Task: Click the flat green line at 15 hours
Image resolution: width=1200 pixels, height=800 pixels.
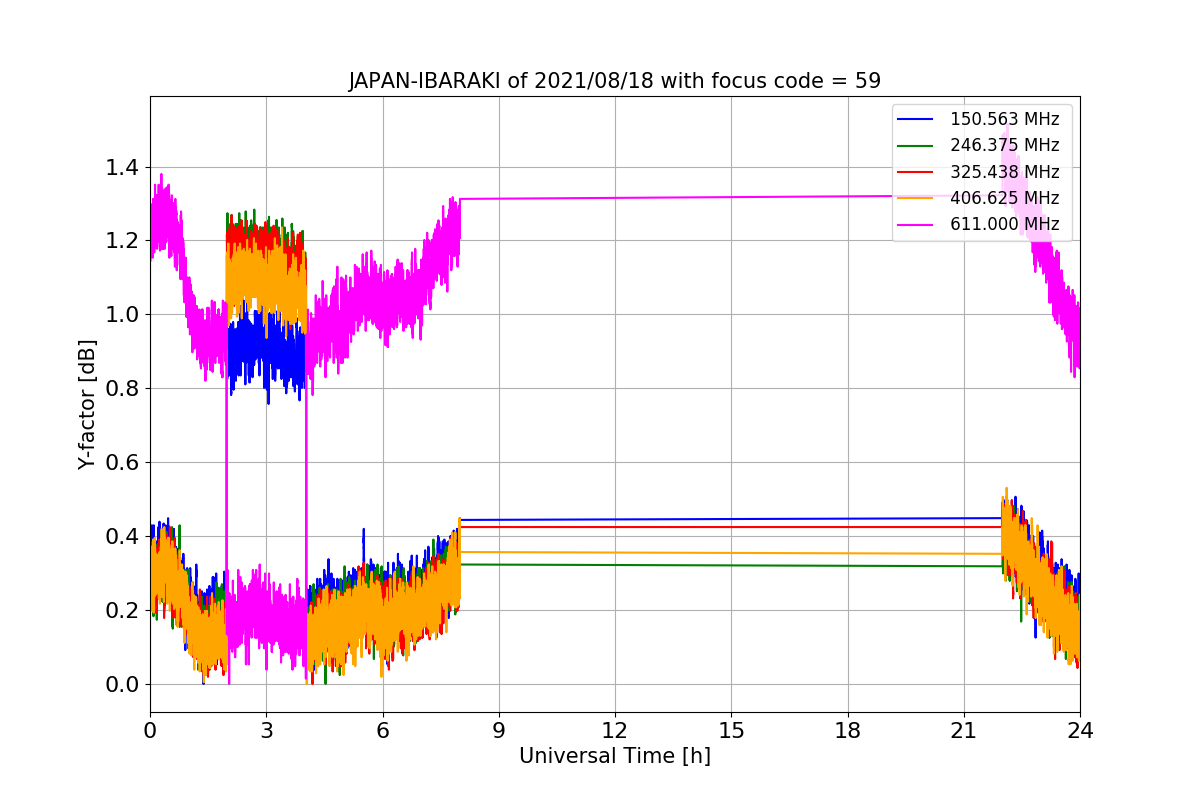Action: click(731, 565)
